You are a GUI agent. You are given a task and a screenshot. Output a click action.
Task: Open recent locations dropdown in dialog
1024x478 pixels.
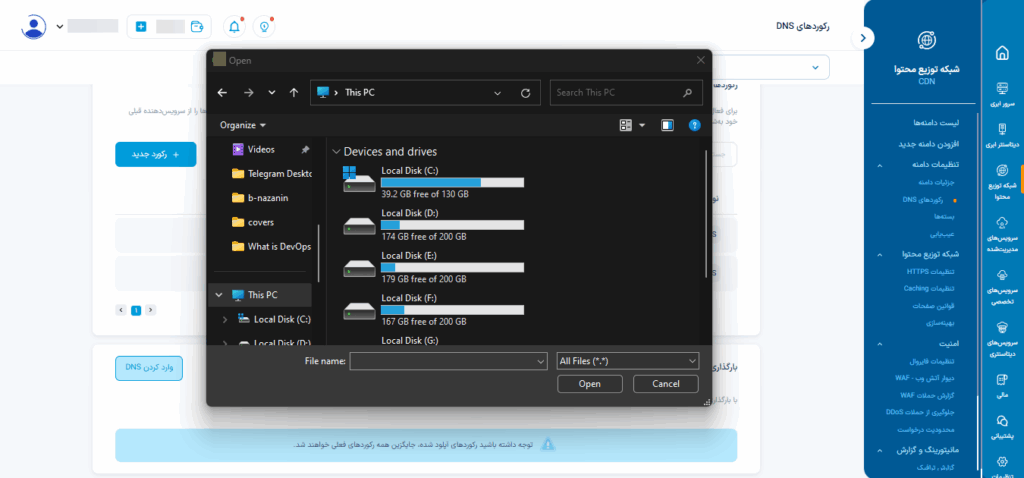point(272,93)
